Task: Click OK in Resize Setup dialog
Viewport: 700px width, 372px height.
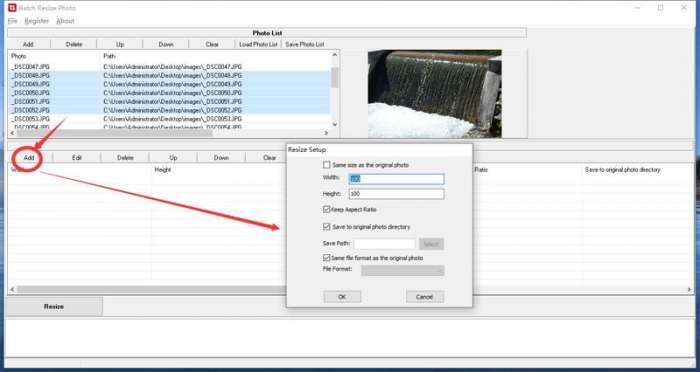Action: coord(342,297)
